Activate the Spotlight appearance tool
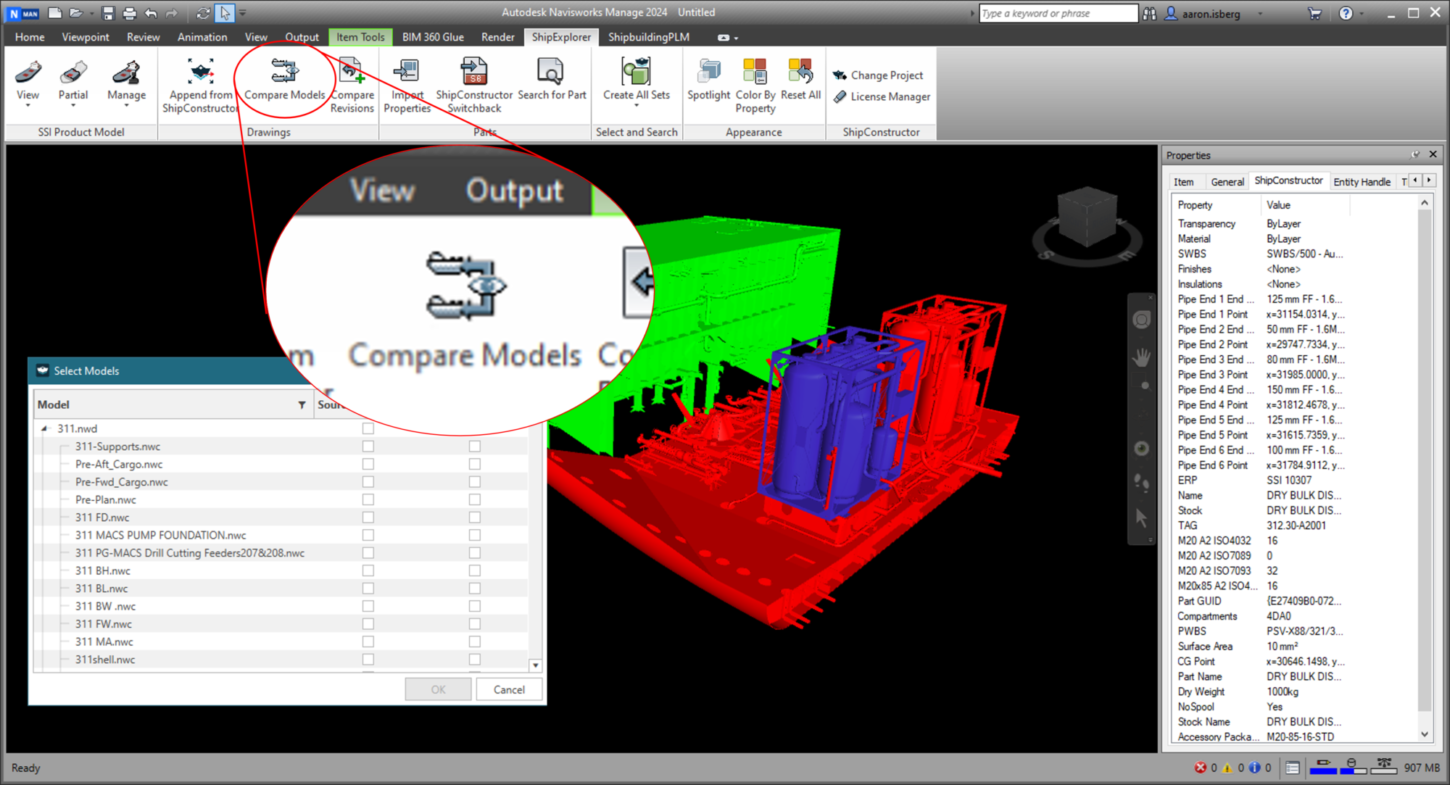 [708, 72]
